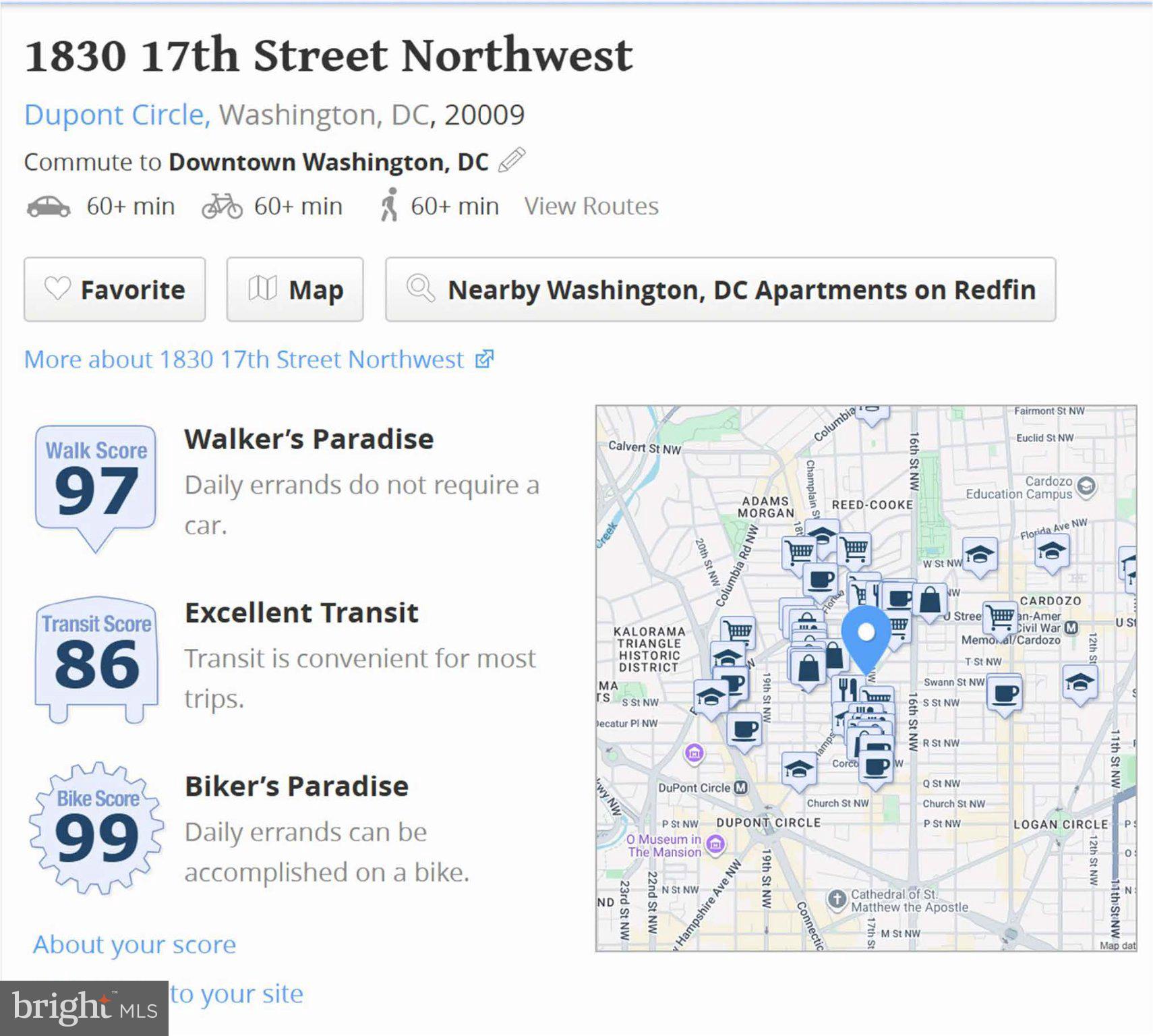Click the shopping cart marker near Cardozo label
Screen dimensions: 1153x1036
999,617
